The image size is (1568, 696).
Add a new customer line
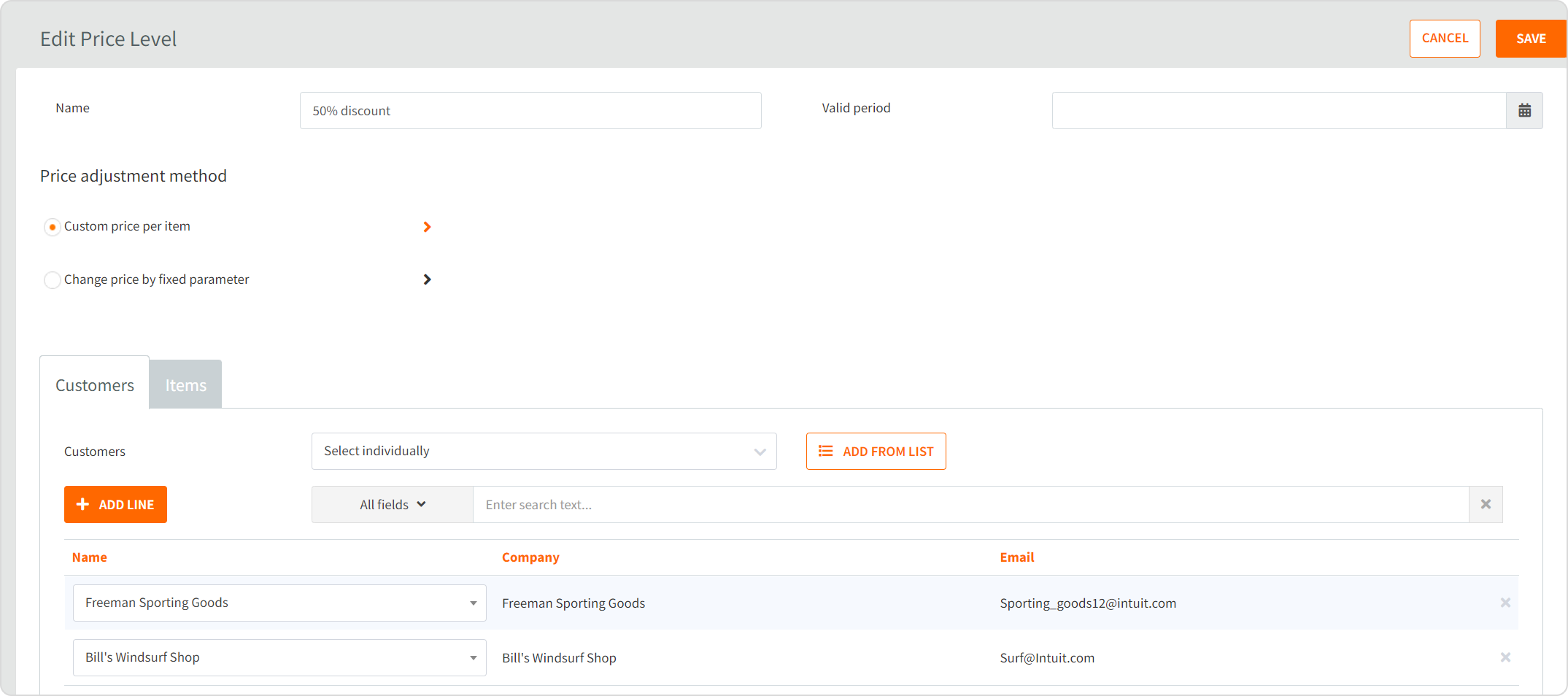115,504
